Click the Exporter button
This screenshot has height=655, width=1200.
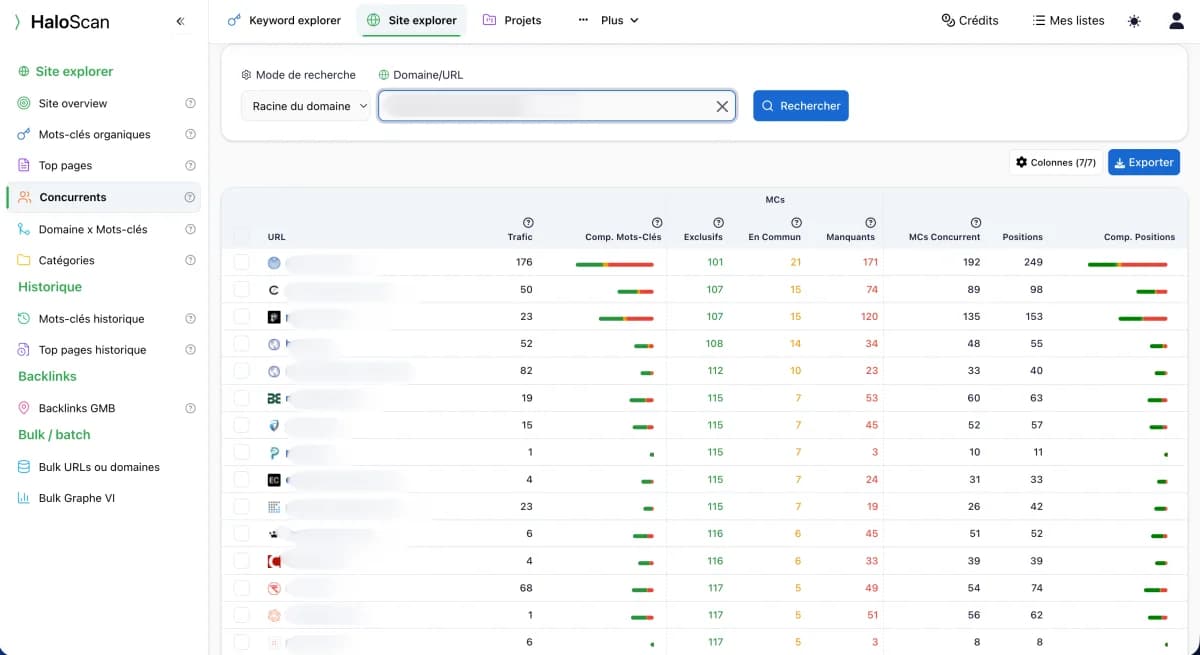click(1143, 161)
